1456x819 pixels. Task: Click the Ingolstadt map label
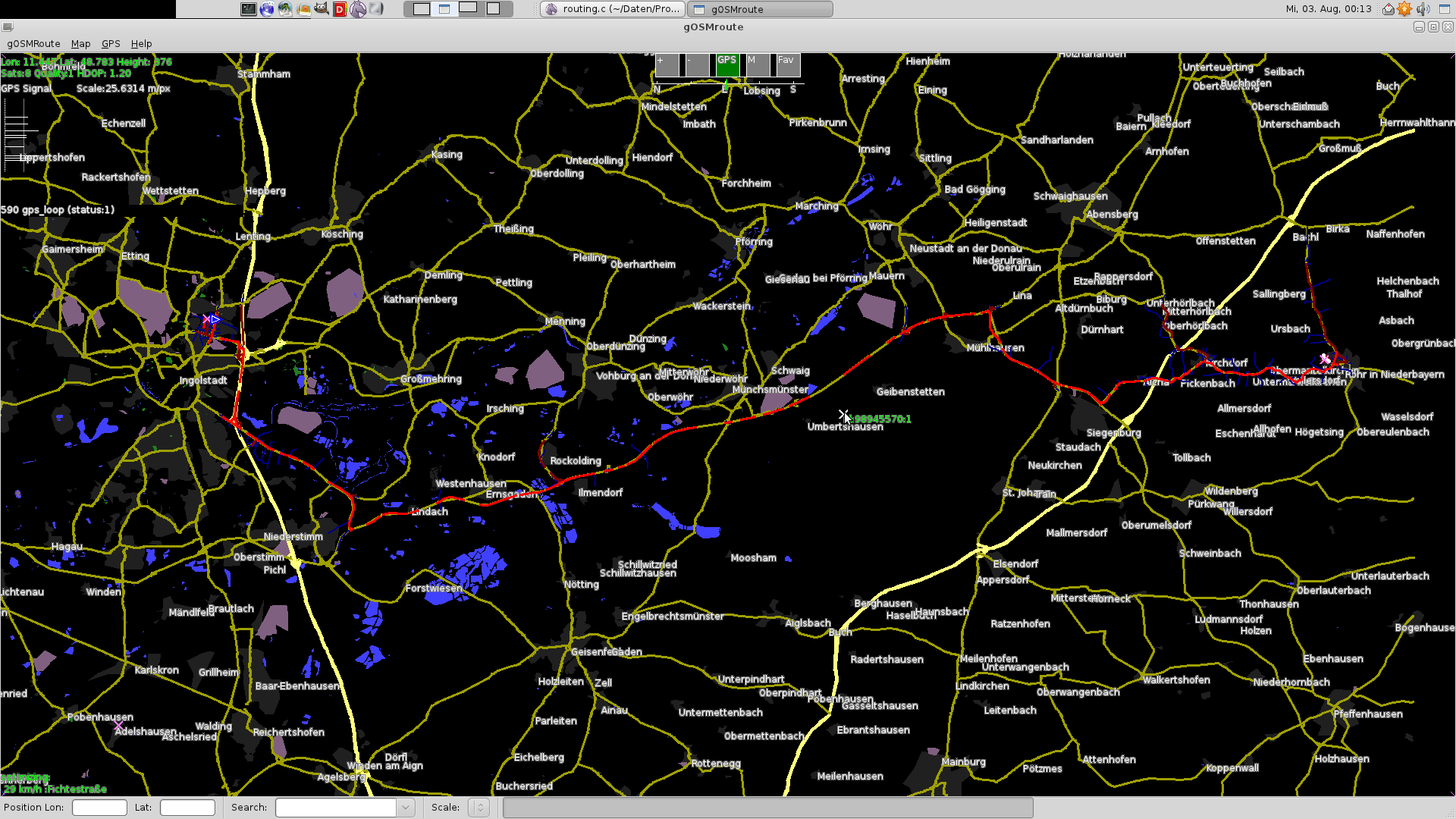pos(203,381)
